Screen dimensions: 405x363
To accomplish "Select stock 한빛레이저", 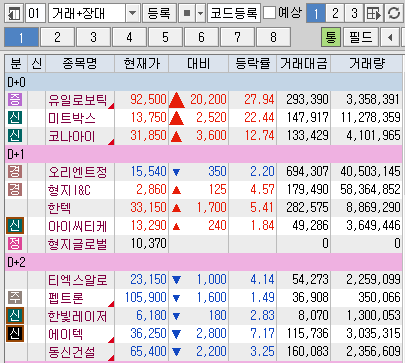I will click(78, 316).
